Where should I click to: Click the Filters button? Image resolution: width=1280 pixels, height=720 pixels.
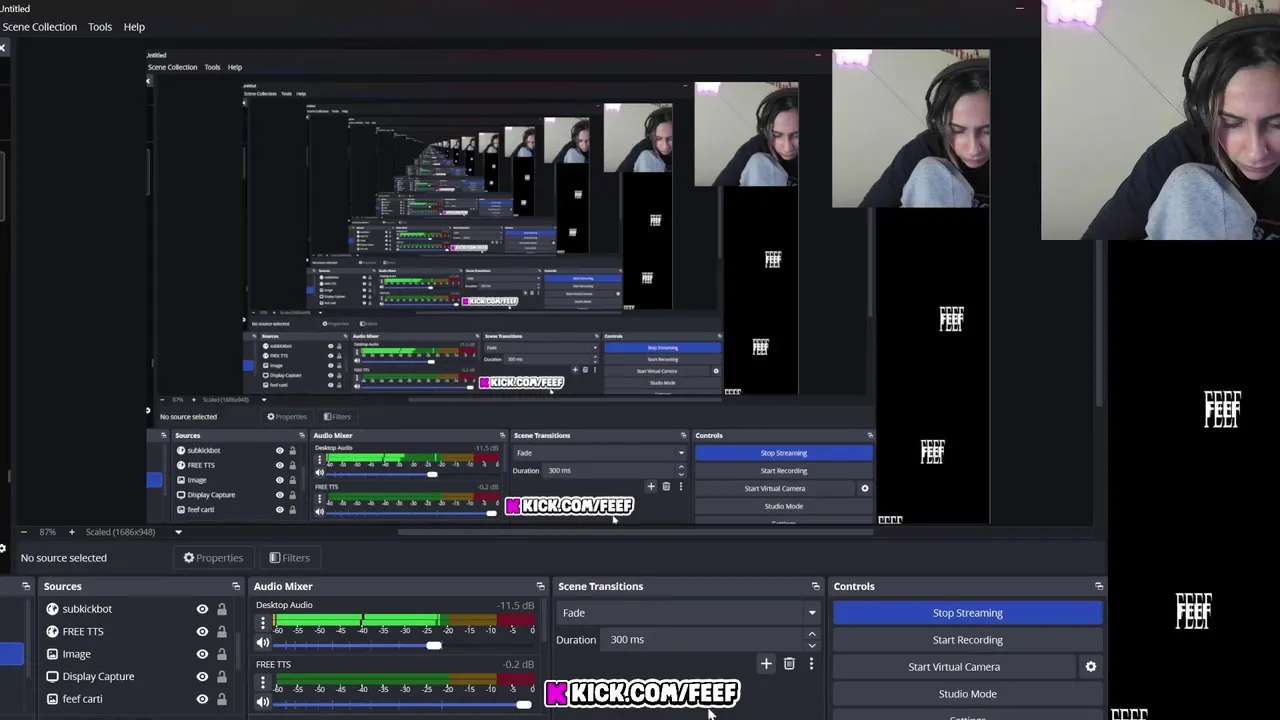tap(290, 558)
